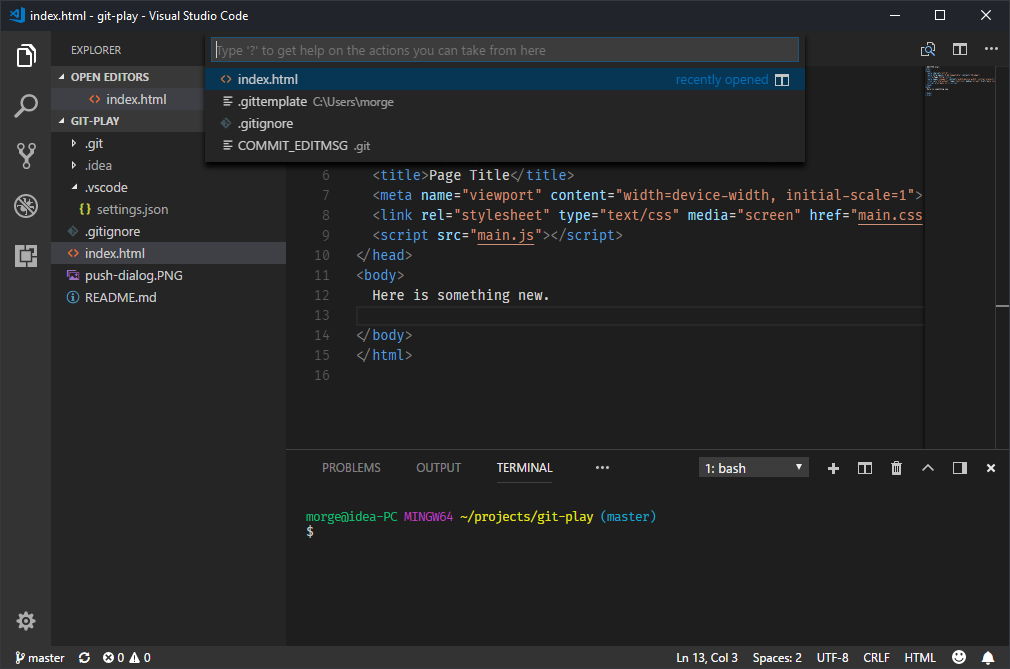Create a new terminal with the plus icon

coord(833,467)
